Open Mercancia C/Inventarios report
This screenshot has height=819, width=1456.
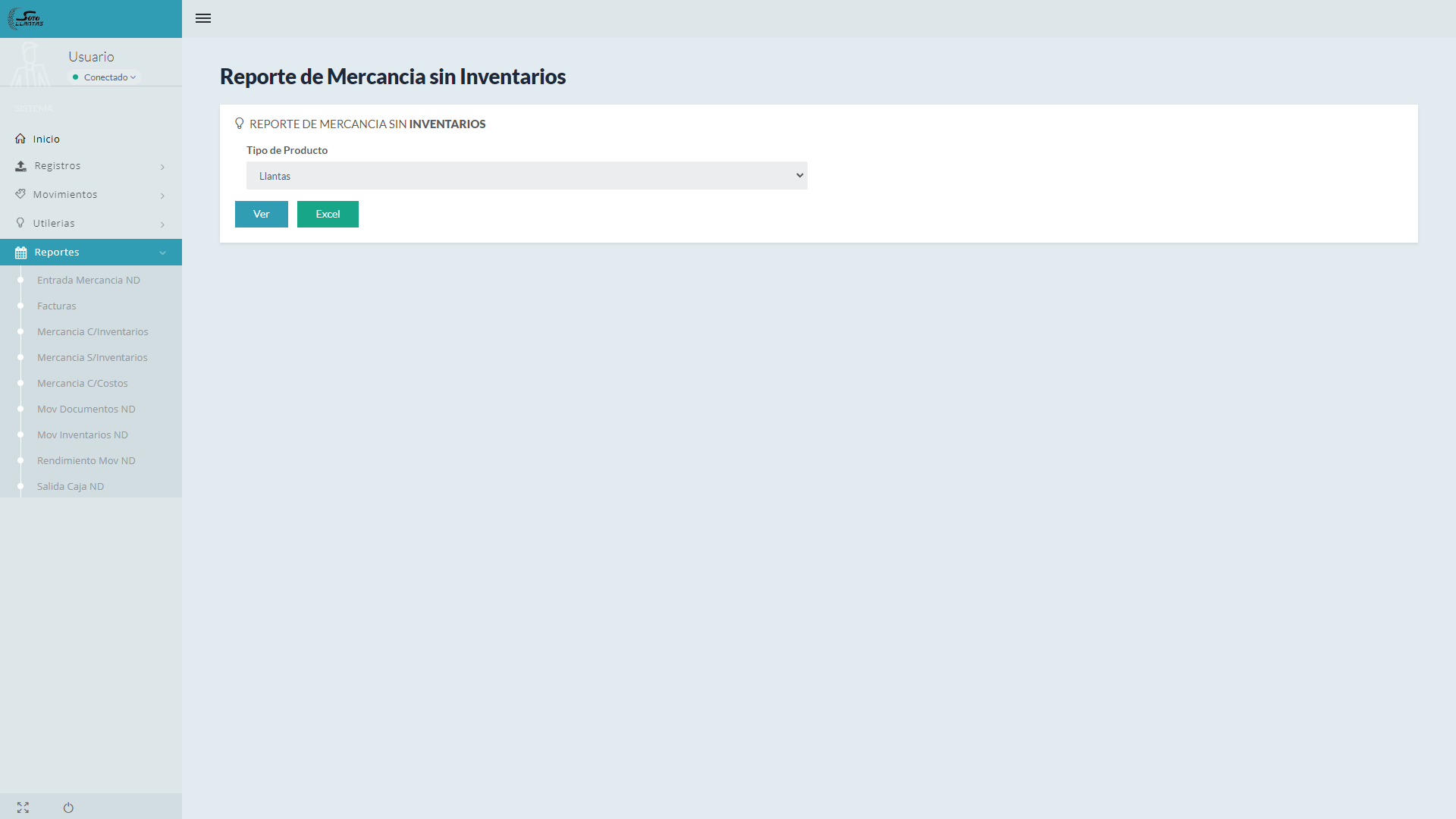coord(93,332)
